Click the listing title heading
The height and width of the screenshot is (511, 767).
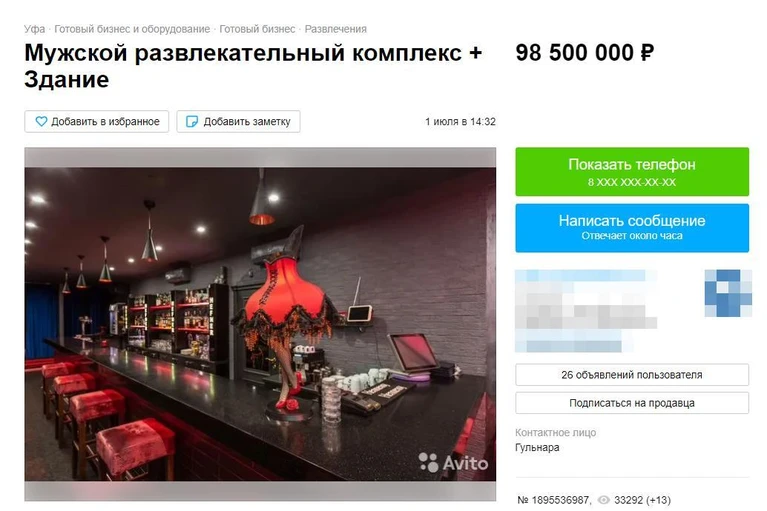coord(253,66)
